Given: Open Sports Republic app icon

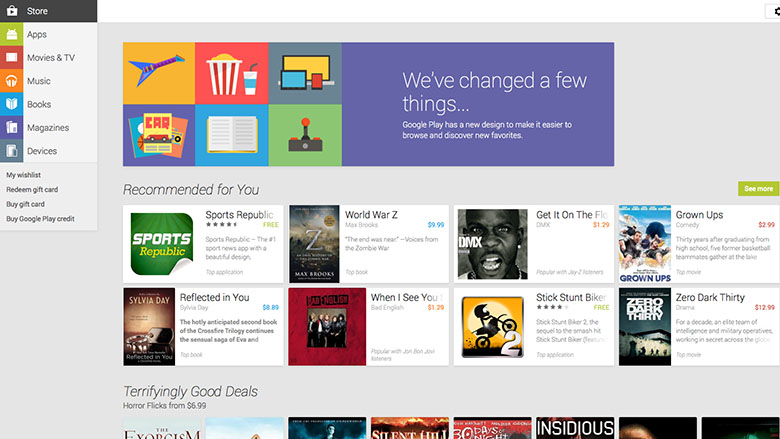Looking at the screenshot, I should (162, 244).
